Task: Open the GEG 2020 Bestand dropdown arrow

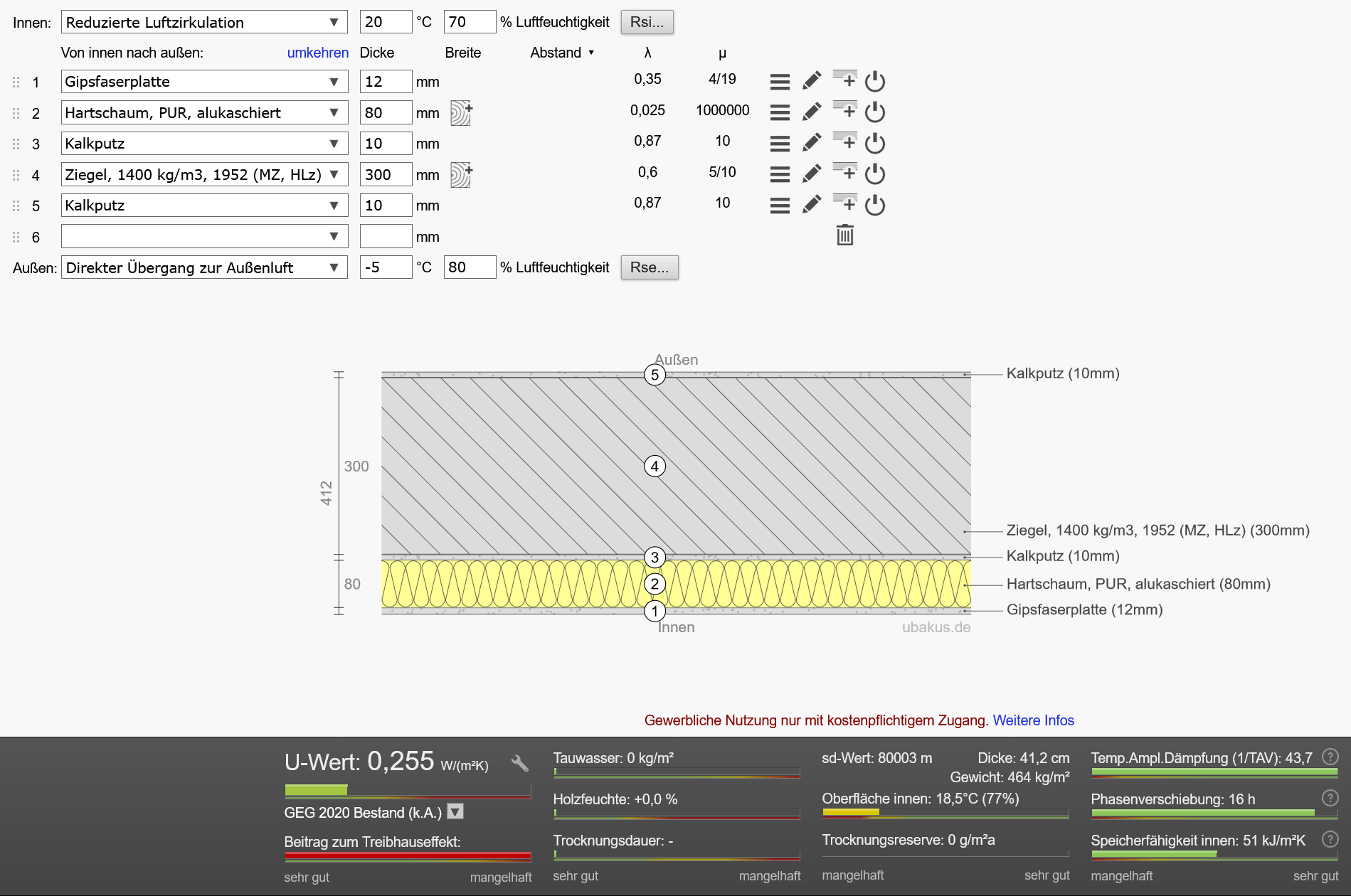Action: point(455,811)
